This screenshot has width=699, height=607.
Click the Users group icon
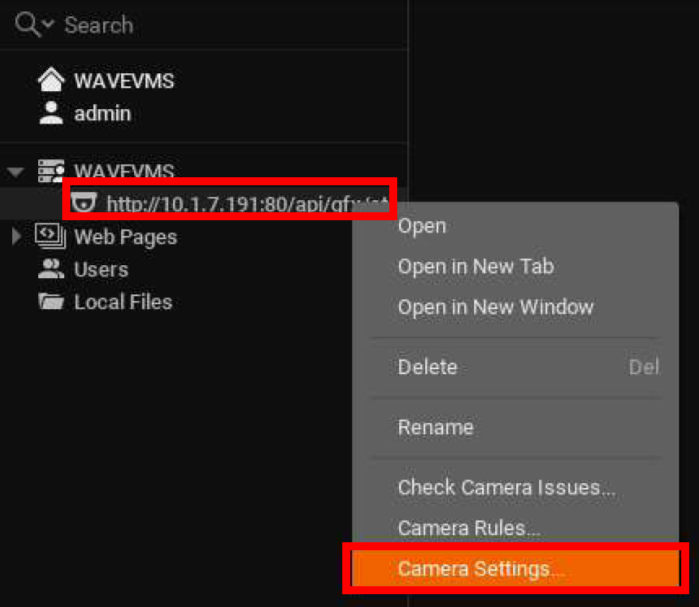(50, 269)
